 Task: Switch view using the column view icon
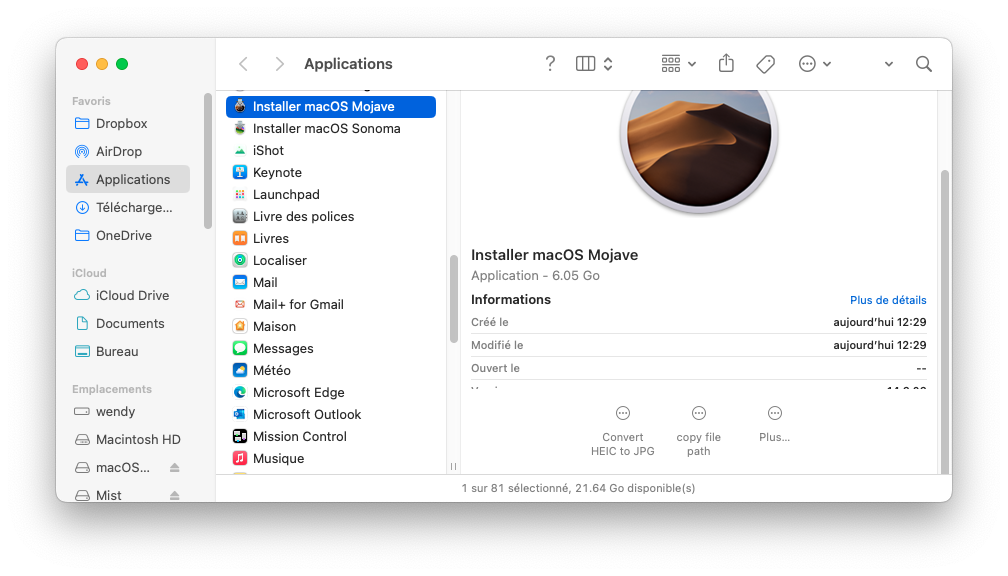(586, 64)
